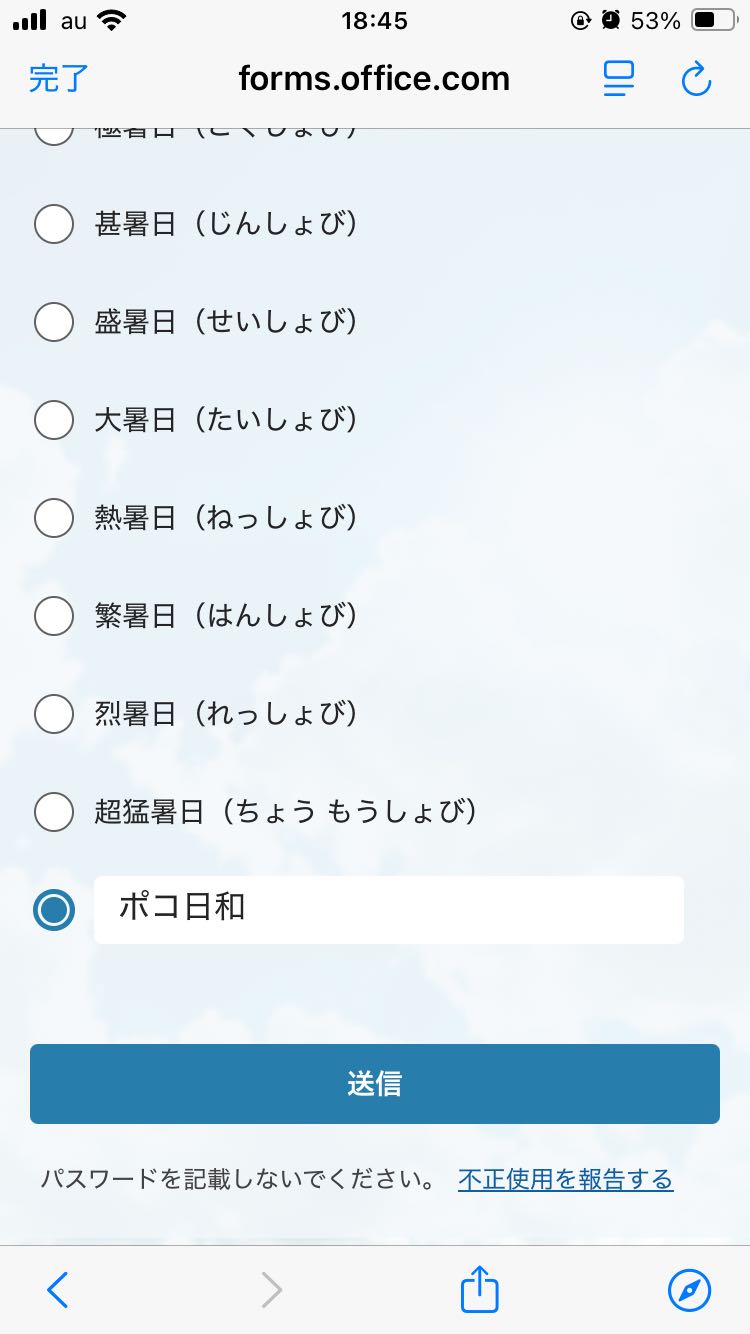Screen dimensions: 750x1334
Task: Open the 不正使用を報告する link
Action: [x=565, y=1180]
